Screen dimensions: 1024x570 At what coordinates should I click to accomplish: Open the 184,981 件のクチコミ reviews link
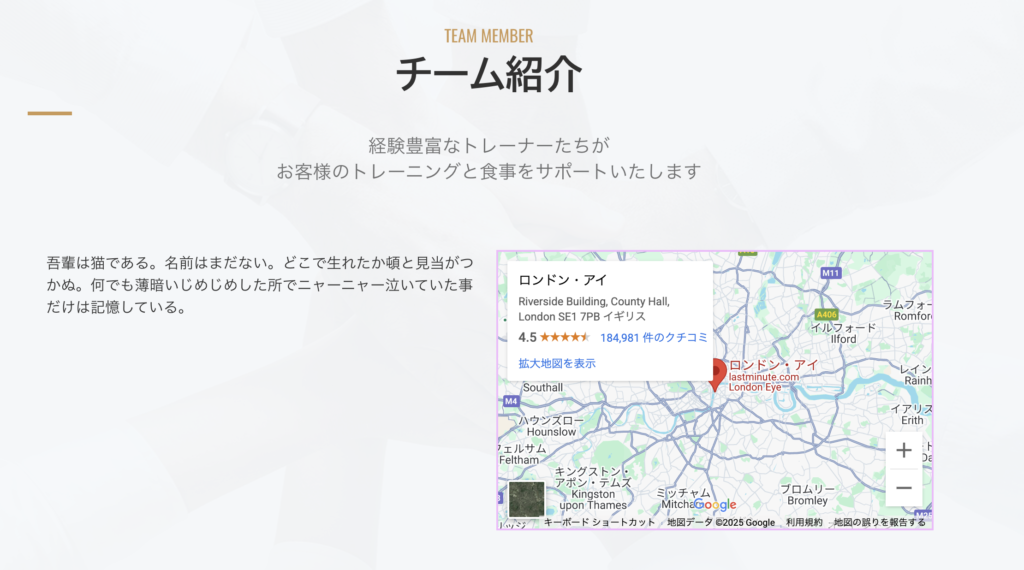(x=653, y=338)
